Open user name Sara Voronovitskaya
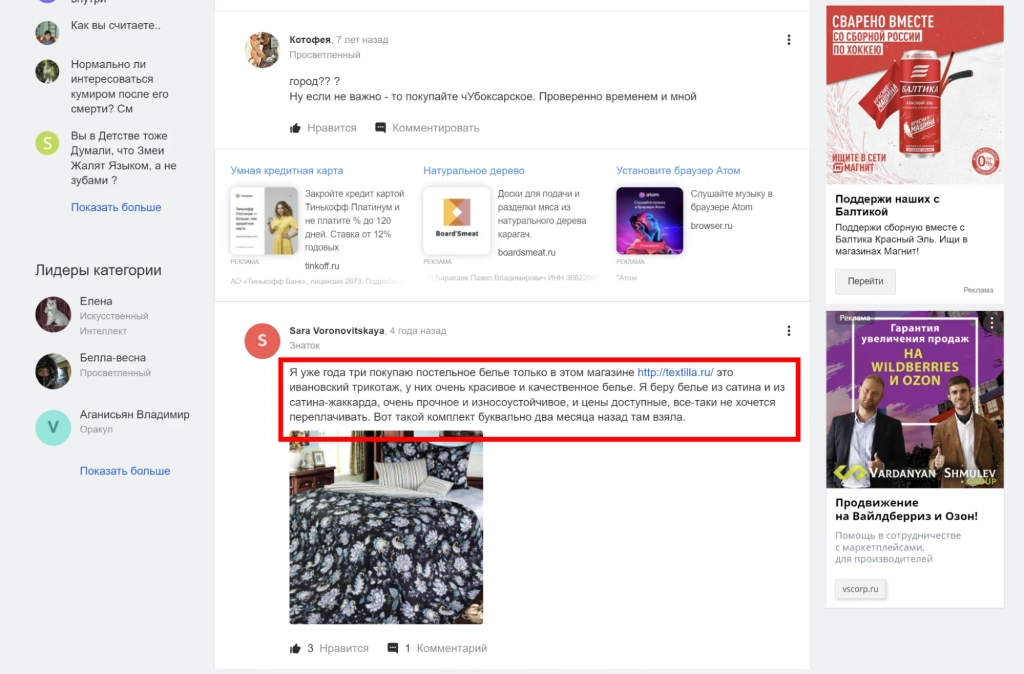This screenshot has width=1024, height=674. click(336, 330)
